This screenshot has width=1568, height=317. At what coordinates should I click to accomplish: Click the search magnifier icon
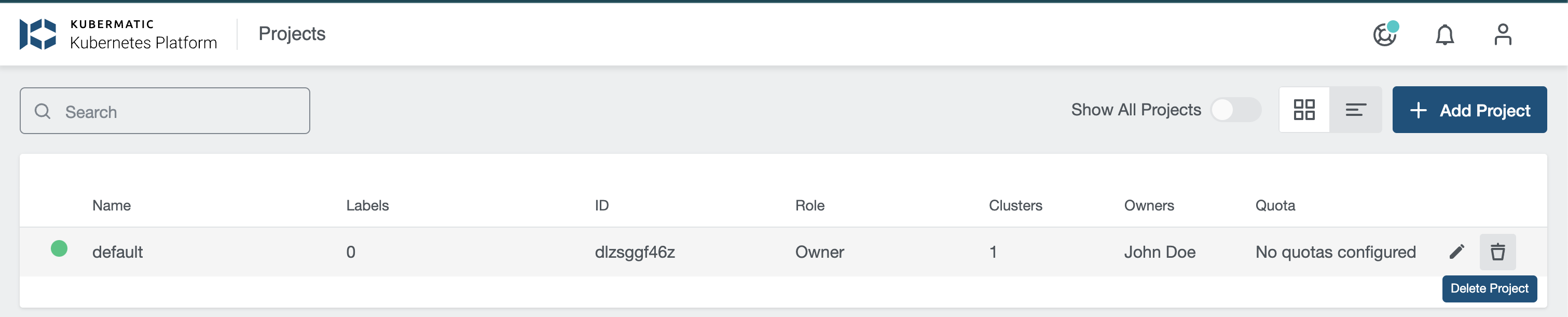[x=43, y=111]
